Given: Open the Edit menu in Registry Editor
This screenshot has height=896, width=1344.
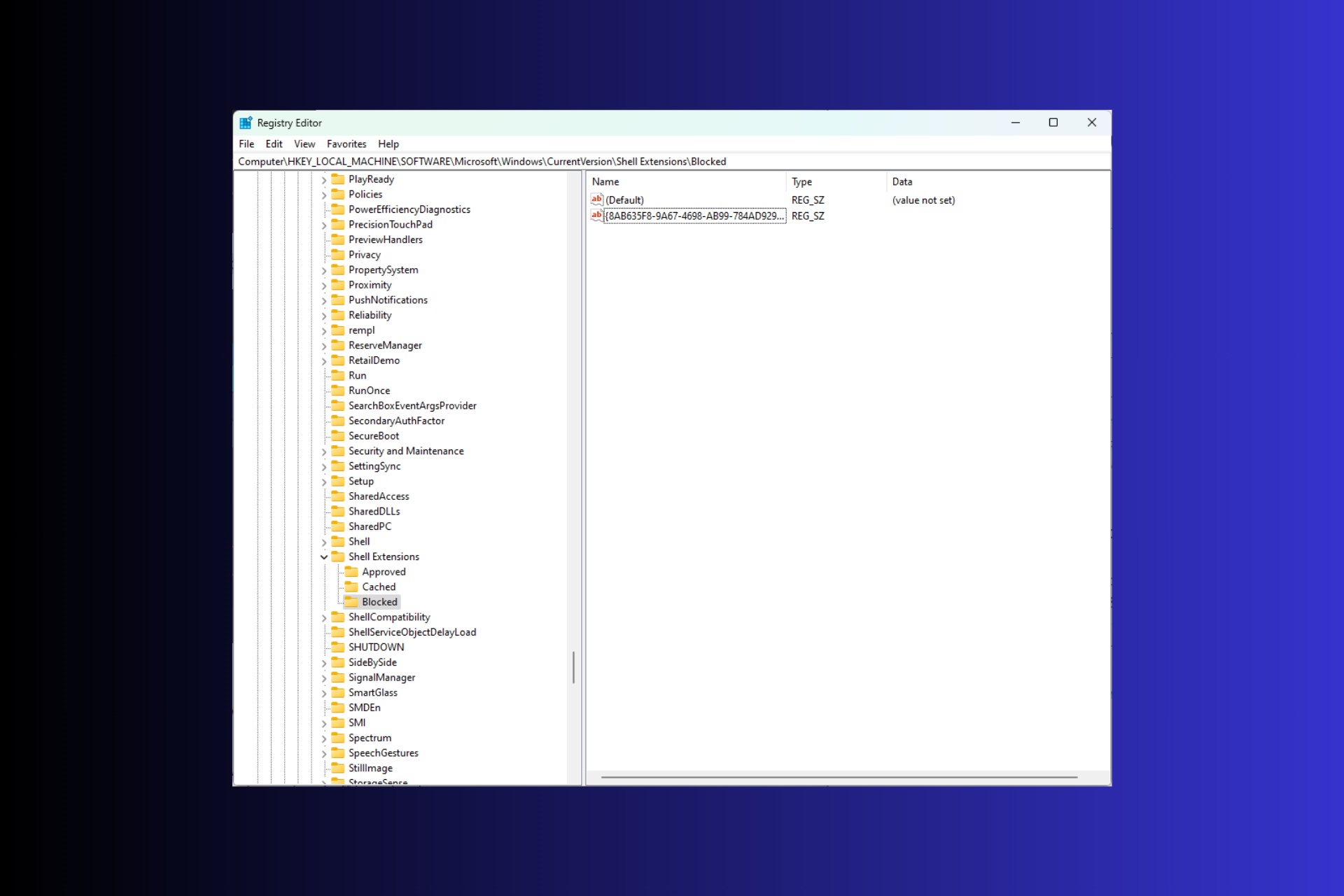Looking at the screenshot, I should coord(272,143).
